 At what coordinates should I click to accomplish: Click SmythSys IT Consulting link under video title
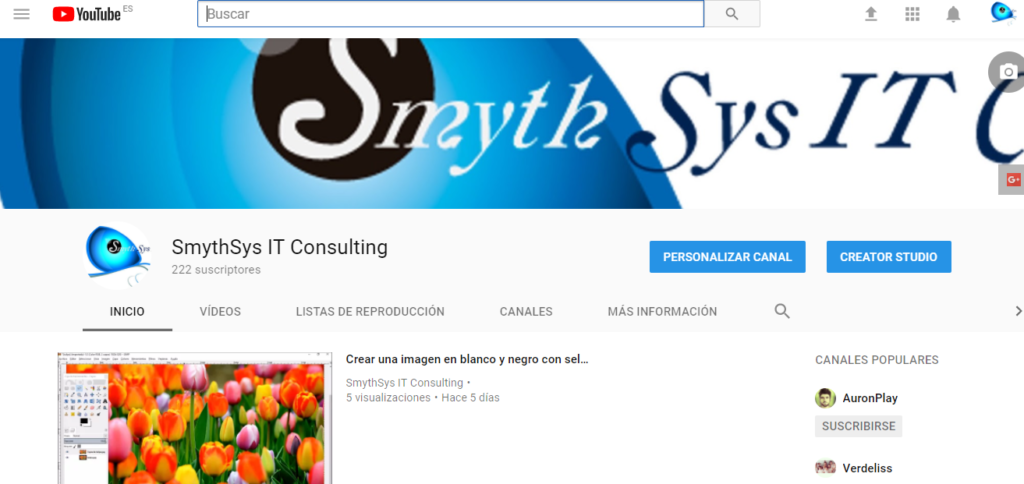404,383
